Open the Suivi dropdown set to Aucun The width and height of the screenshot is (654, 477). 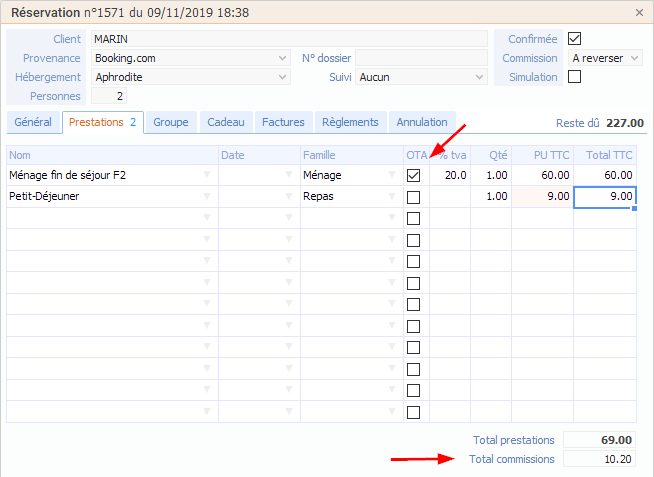coord(479,77)
